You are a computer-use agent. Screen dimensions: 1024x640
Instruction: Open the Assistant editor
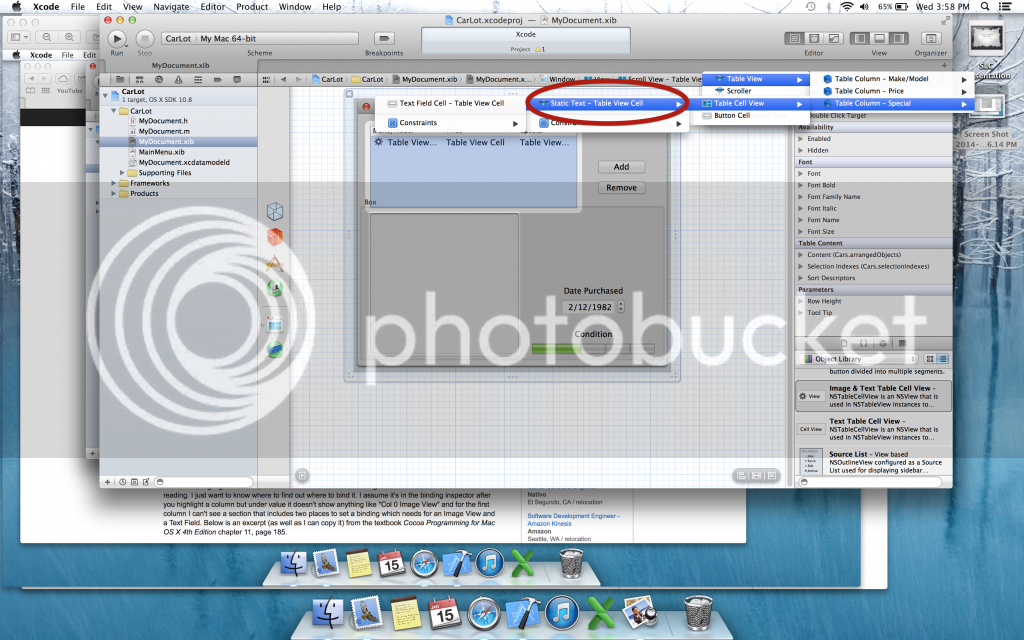click(x=814, y=39)
